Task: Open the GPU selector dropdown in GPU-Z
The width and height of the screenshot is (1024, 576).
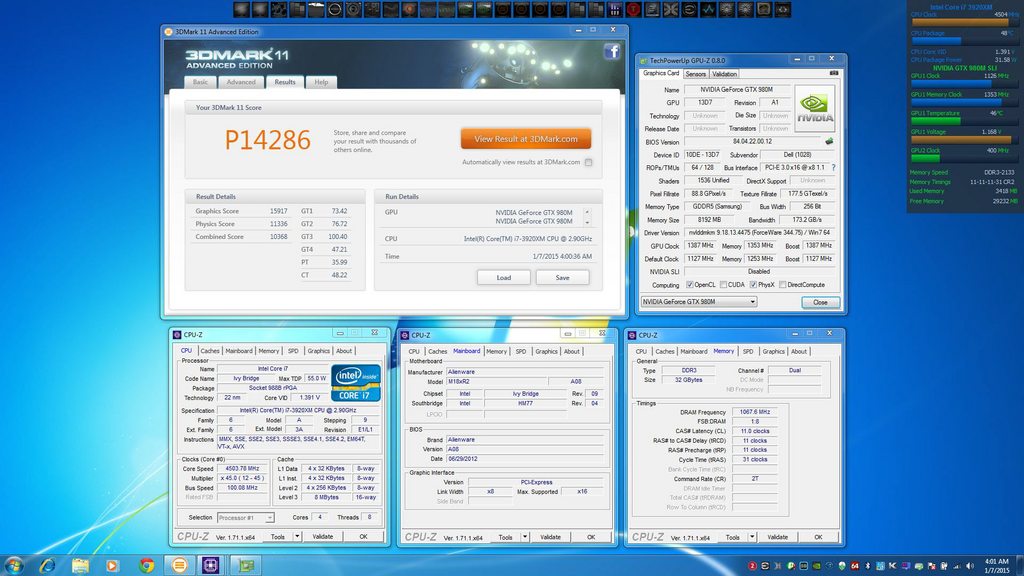Action: [x=699, y=302]
